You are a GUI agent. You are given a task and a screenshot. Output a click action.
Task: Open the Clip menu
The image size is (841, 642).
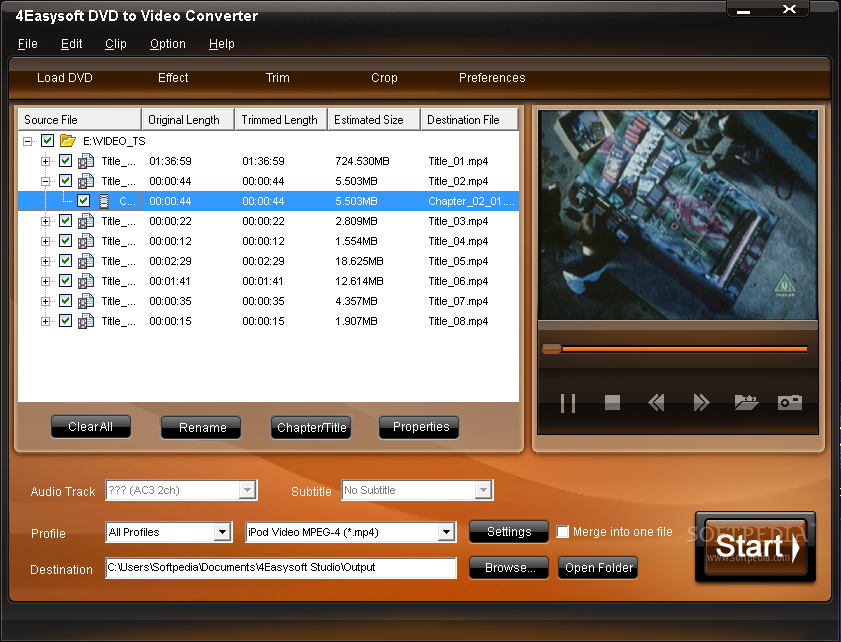pyautogui.click(x=116, y=44)
